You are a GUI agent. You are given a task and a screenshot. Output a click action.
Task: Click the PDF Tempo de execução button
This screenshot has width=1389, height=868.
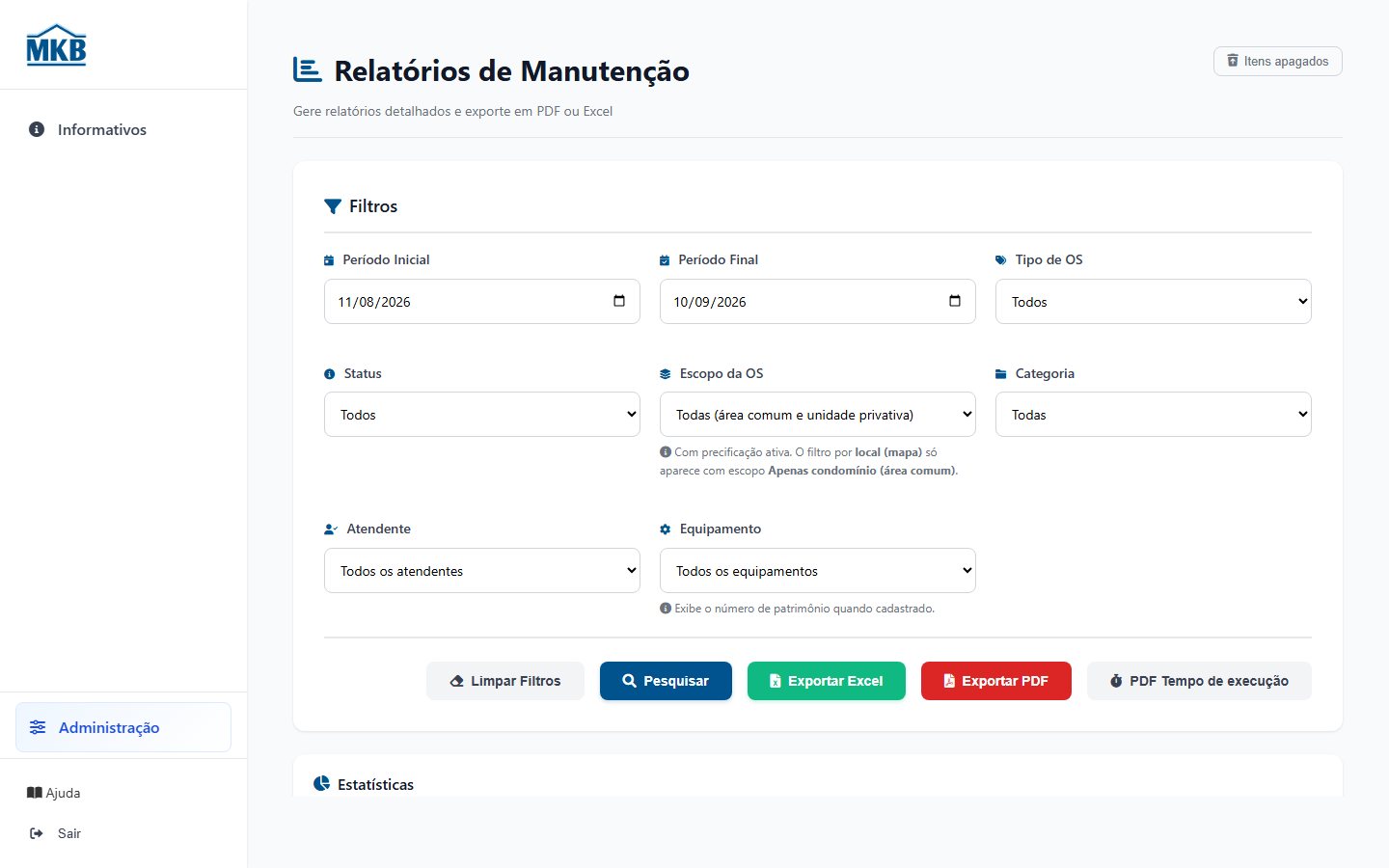click(1199, 681)
